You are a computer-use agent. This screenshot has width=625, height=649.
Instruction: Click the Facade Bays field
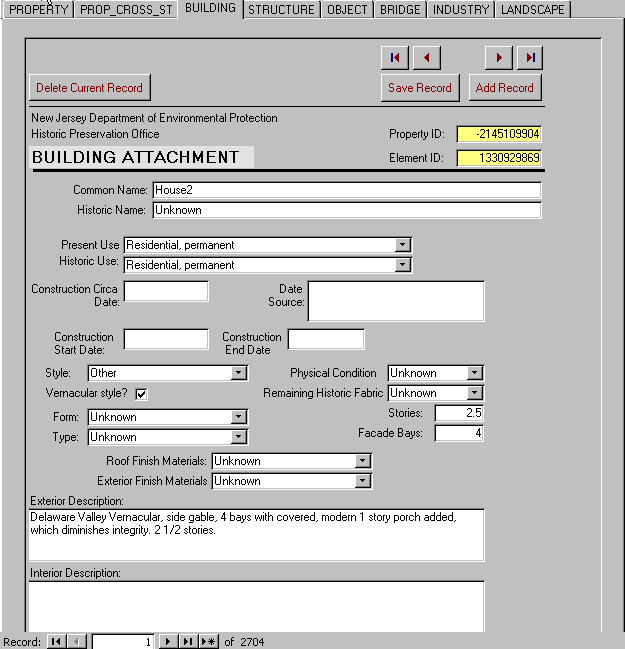click(x=459, y=433)
